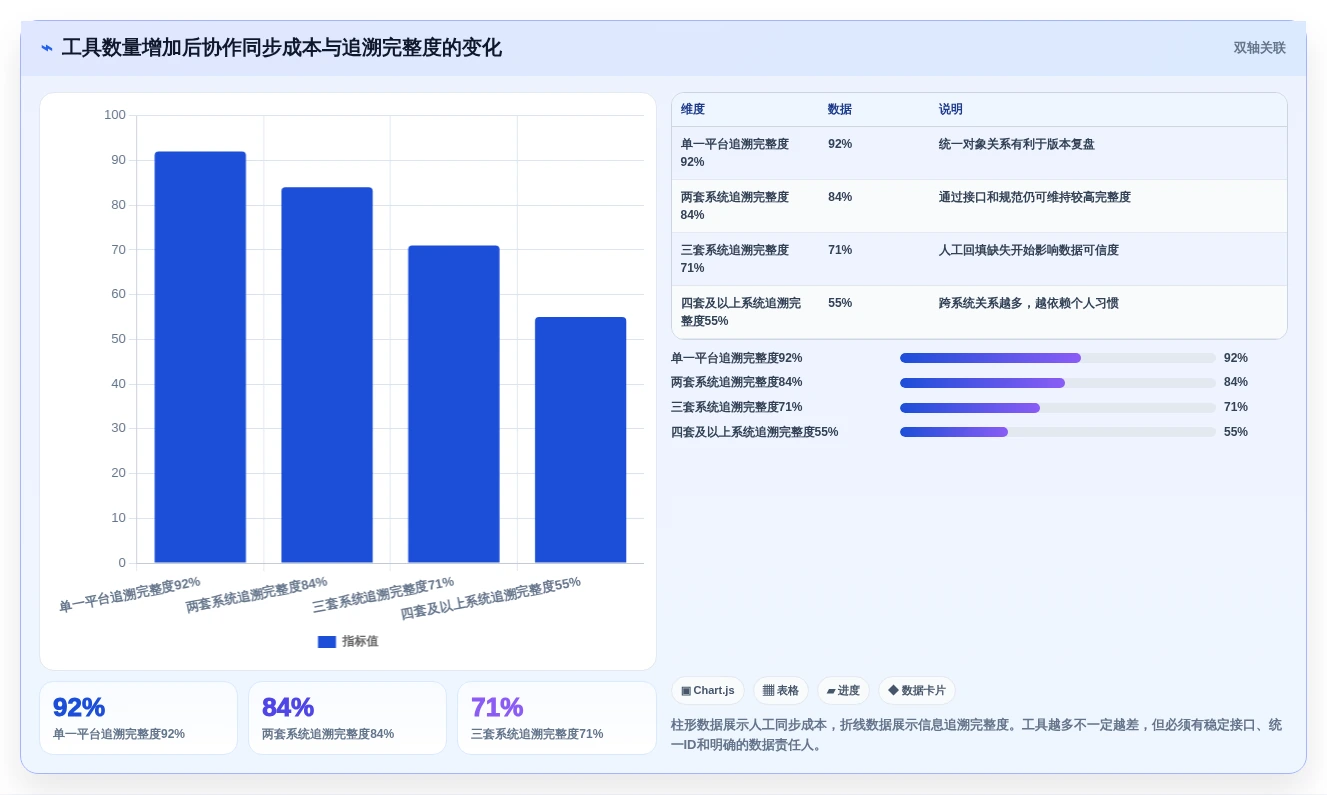Click 人工回填缺失开始影响数据可信度 description
Screen dimensions: 1327x795
[x=1029, y=250]
